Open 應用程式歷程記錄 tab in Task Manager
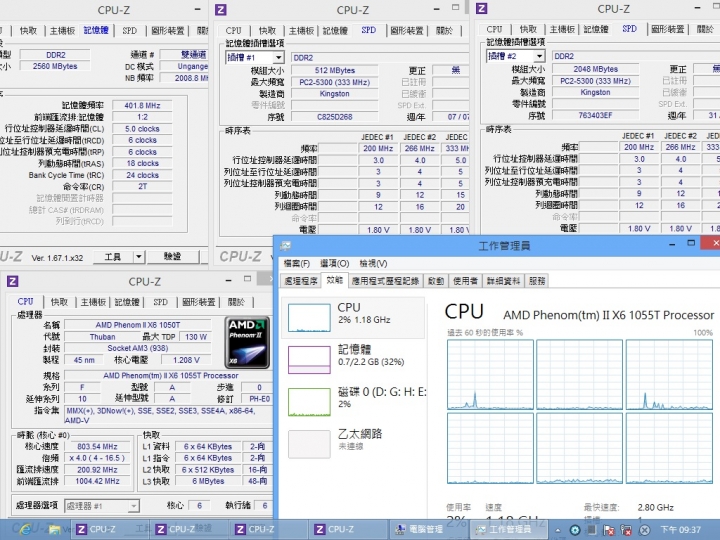 pos(385,281)
